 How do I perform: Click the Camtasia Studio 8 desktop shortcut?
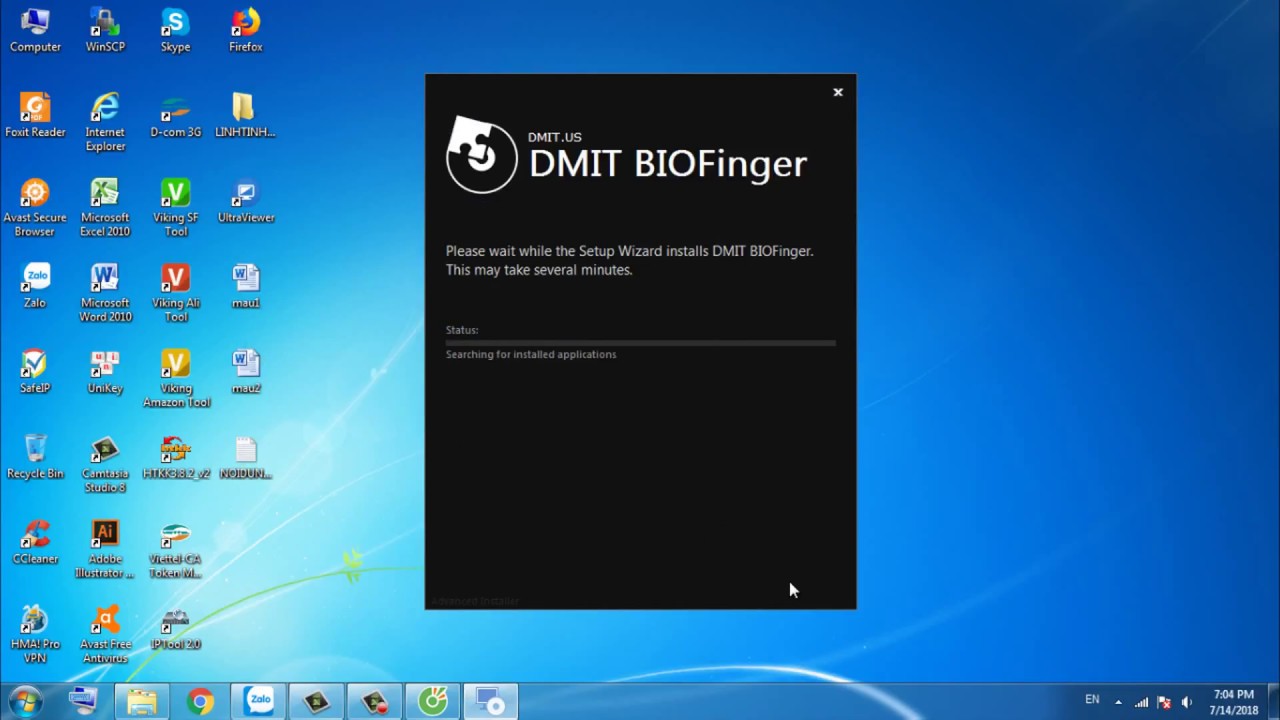(105, 463)
